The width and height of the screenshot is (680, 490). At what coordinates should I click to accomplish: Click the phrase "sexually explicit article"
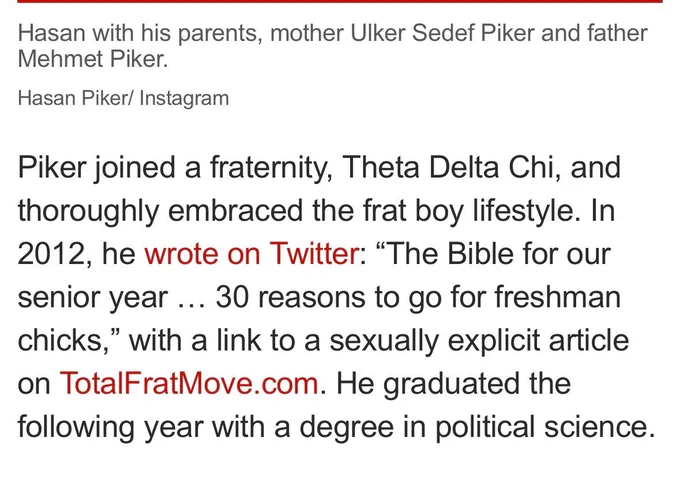479,341
